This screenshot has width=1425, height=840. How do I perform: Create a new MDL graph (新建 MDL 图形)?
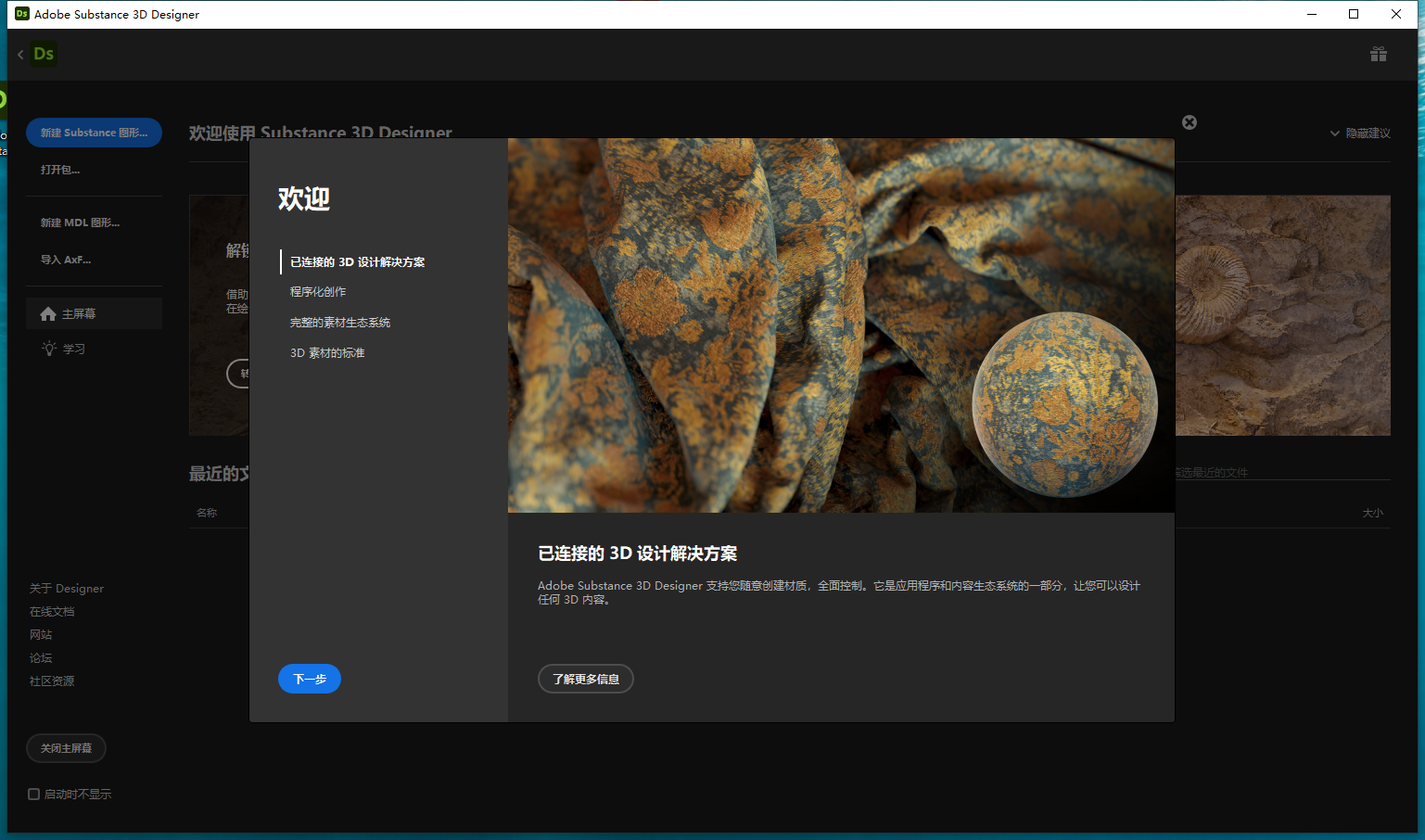click(x=80, y=223)
